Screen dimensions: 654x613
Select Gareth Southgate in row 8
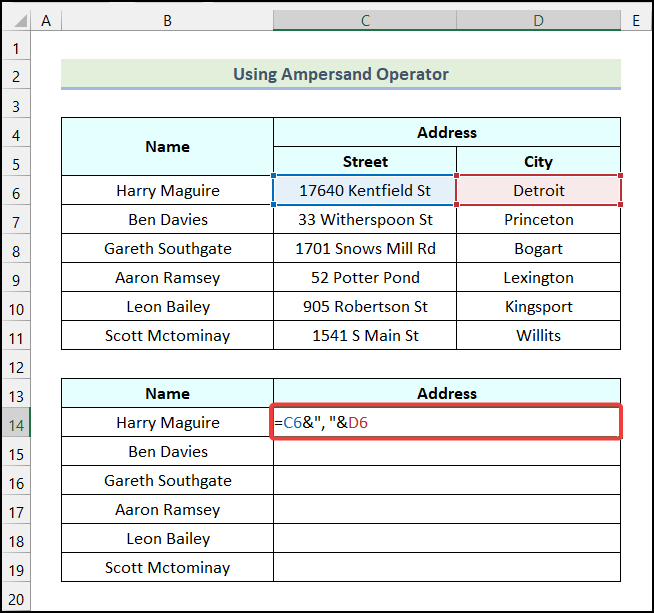(x=167, y=249)
